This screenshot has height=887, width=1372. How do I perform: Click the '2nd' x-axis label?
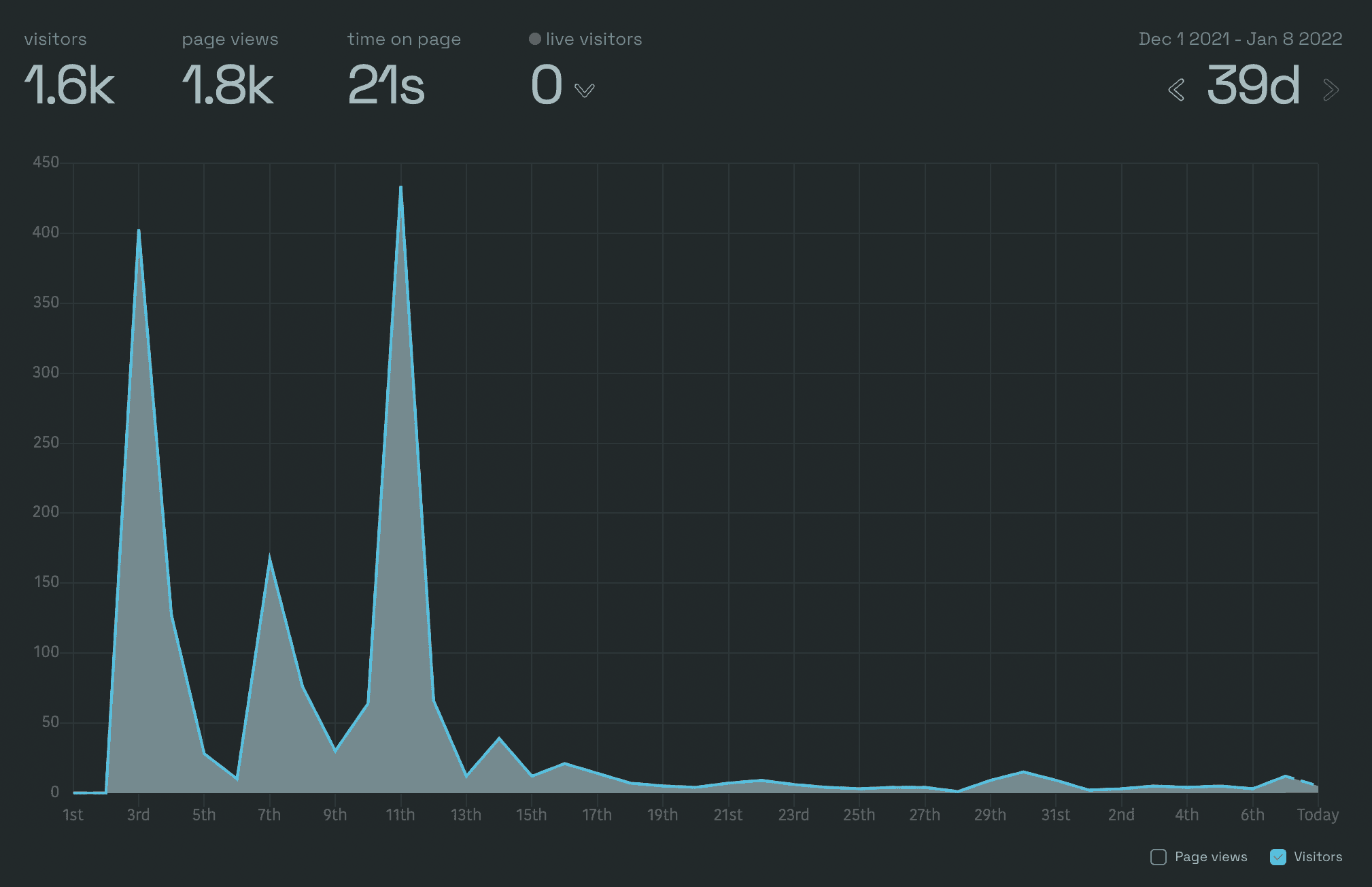pos(1121,815)
